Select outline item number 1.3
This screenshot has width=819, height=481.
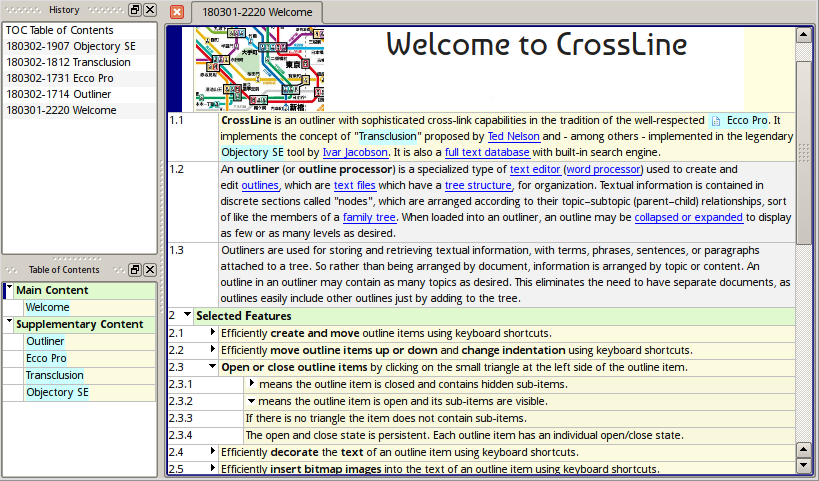click(177, 250)
